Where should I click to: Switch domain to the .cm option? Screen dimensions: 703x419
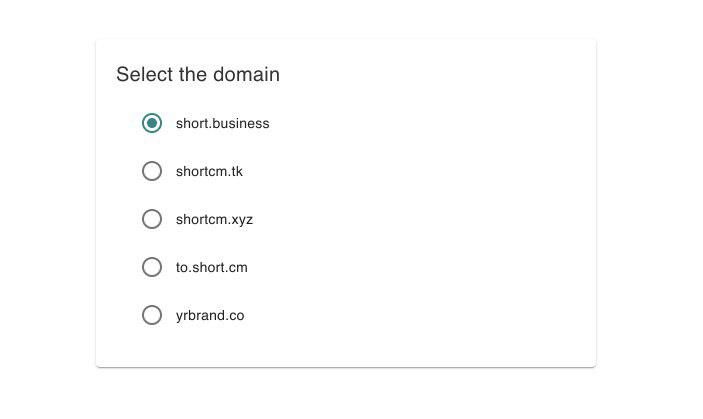[x=152, y=267]
